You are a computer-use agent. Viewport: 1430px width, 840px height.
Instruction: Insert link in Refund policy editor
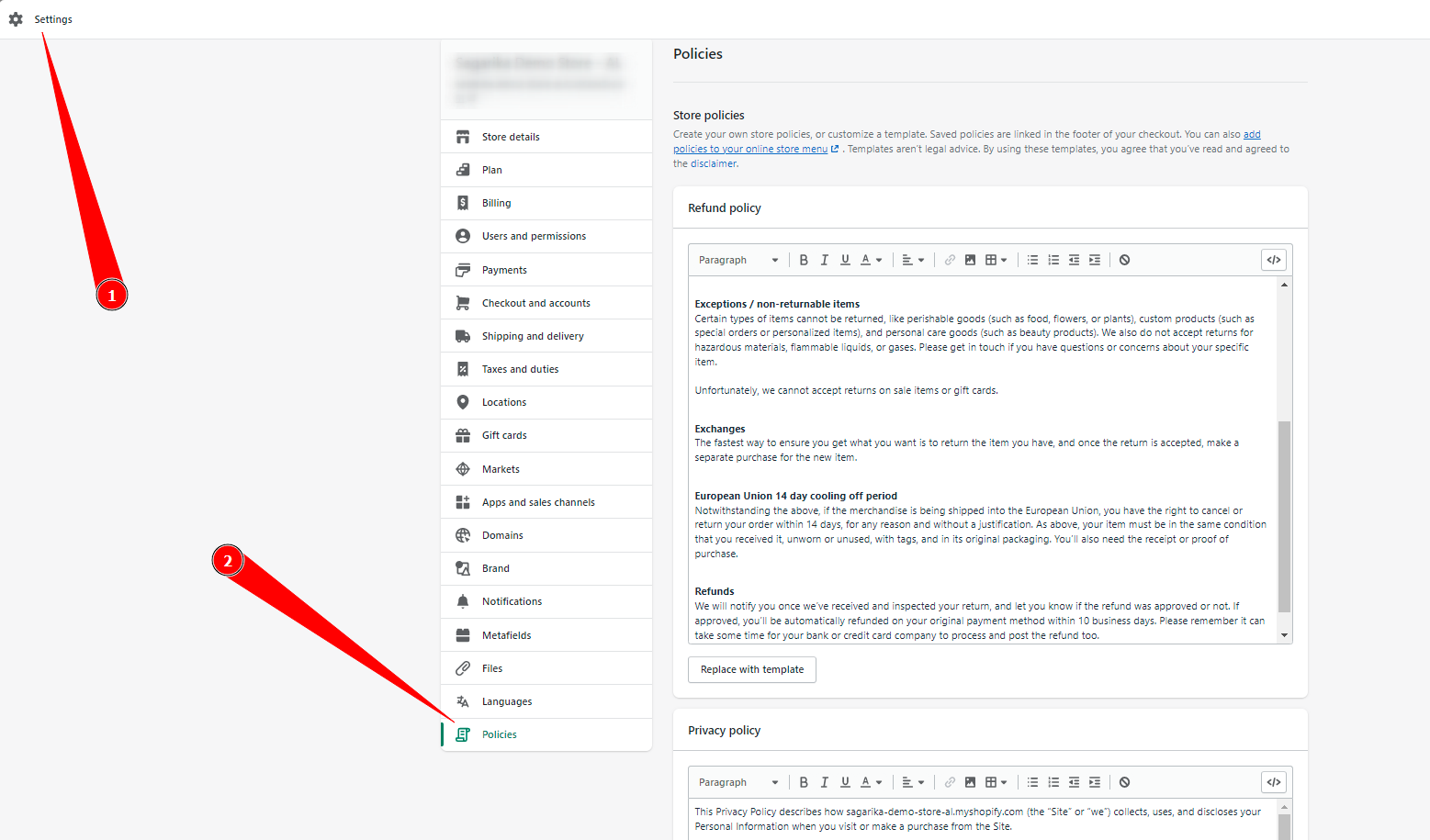click(950, 260)
